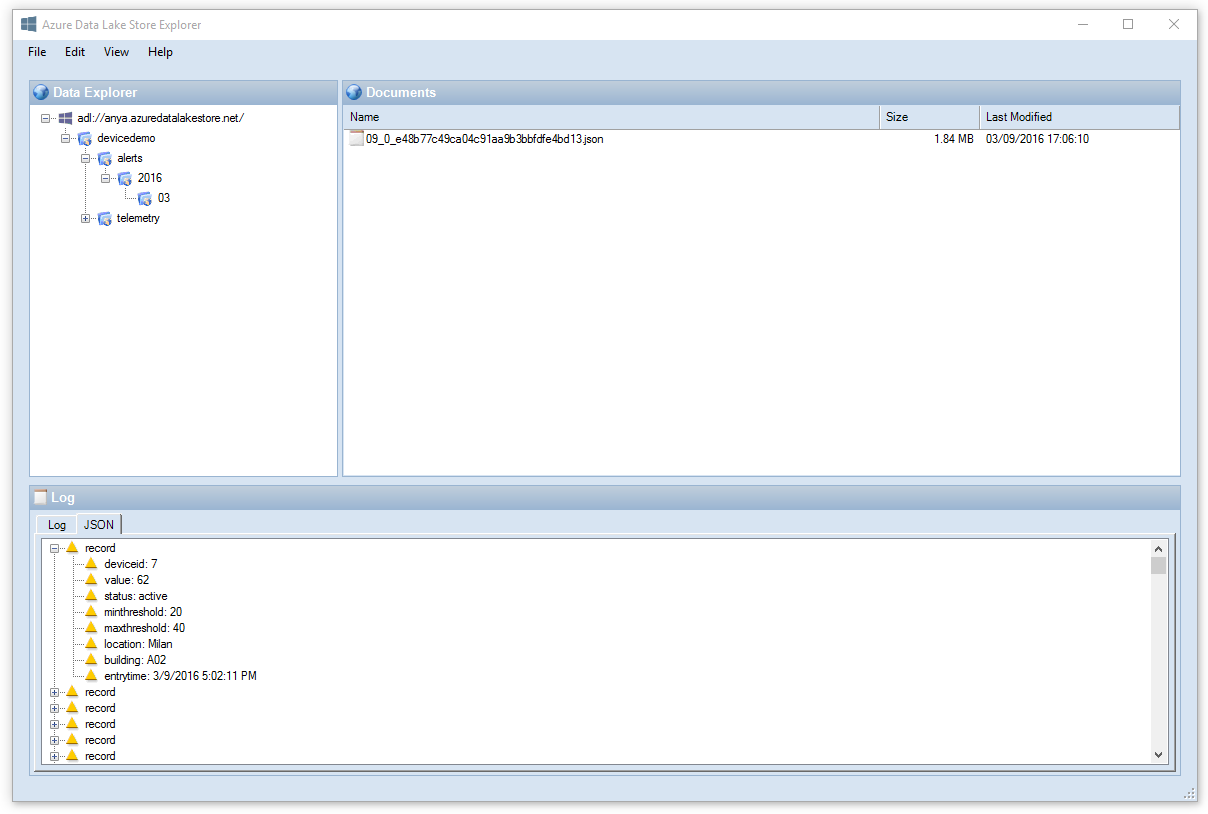Click the 2016 folder icon

[125, 178]
